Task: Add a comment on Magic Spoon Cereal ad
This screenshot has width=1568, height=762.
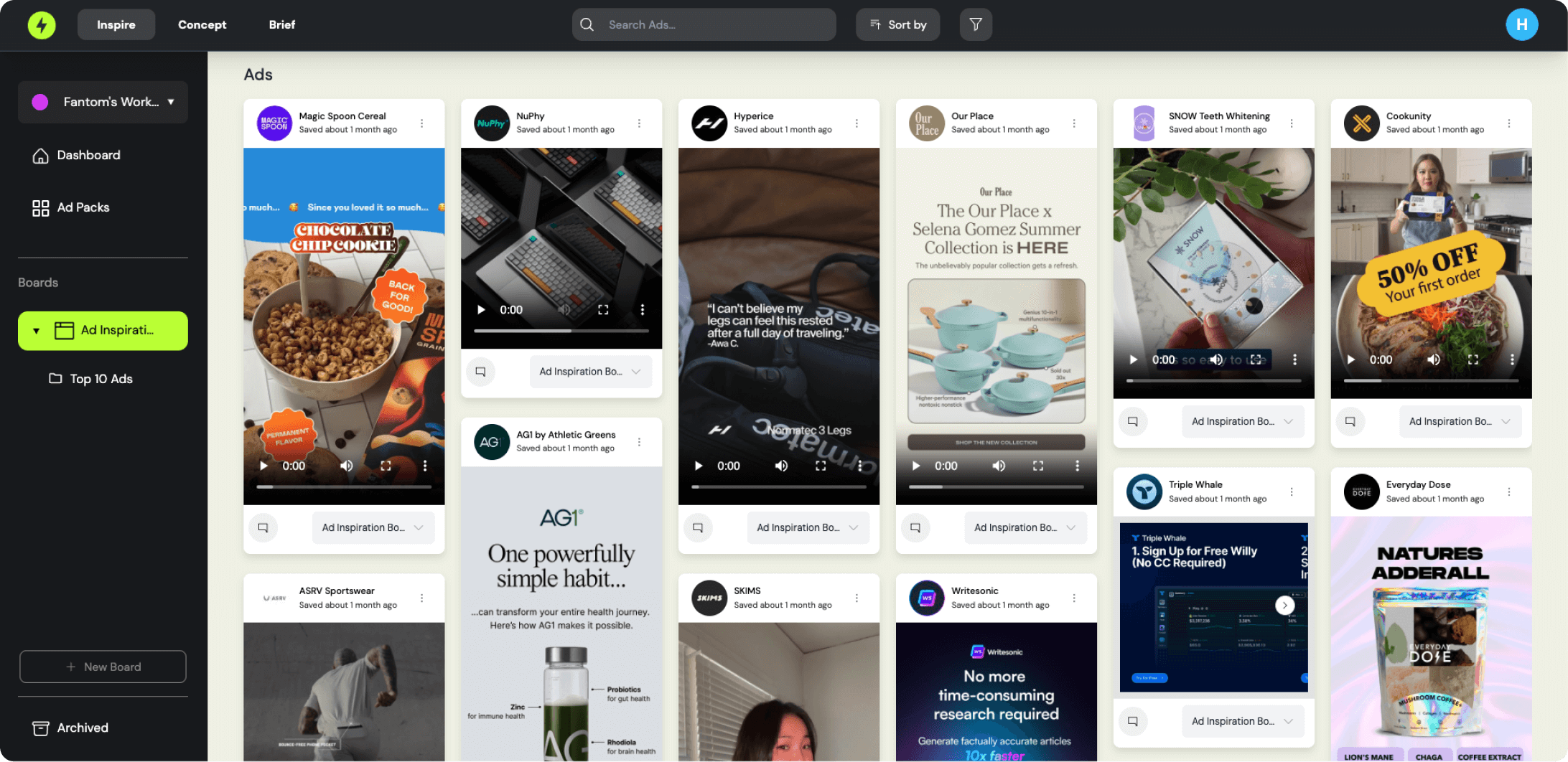Action: pos(263,528)
